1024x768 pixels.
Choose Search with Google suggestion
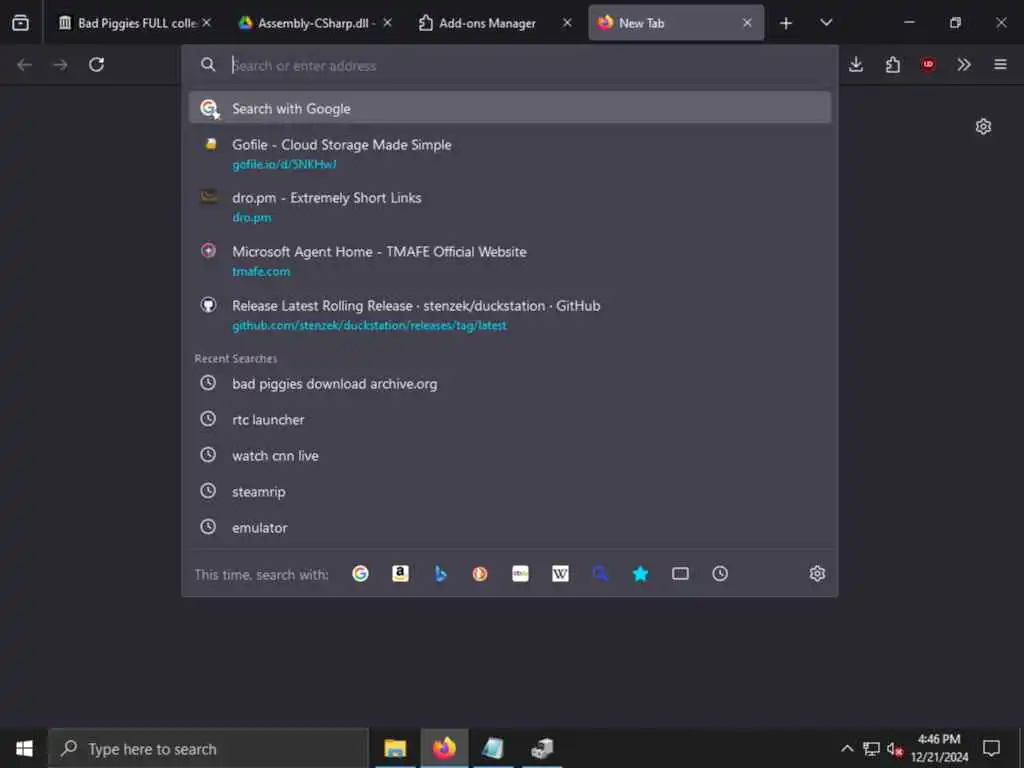click(509, 108)
